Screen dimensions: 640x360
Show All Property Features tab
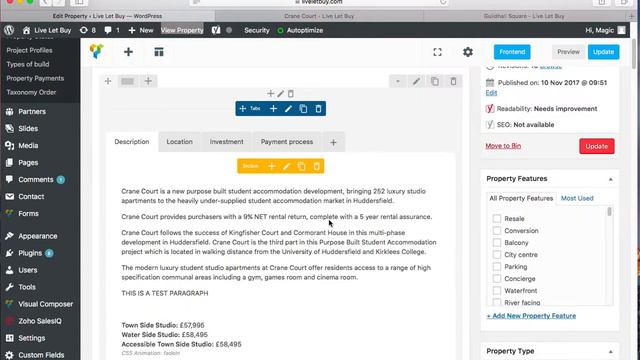pos(521,198)
